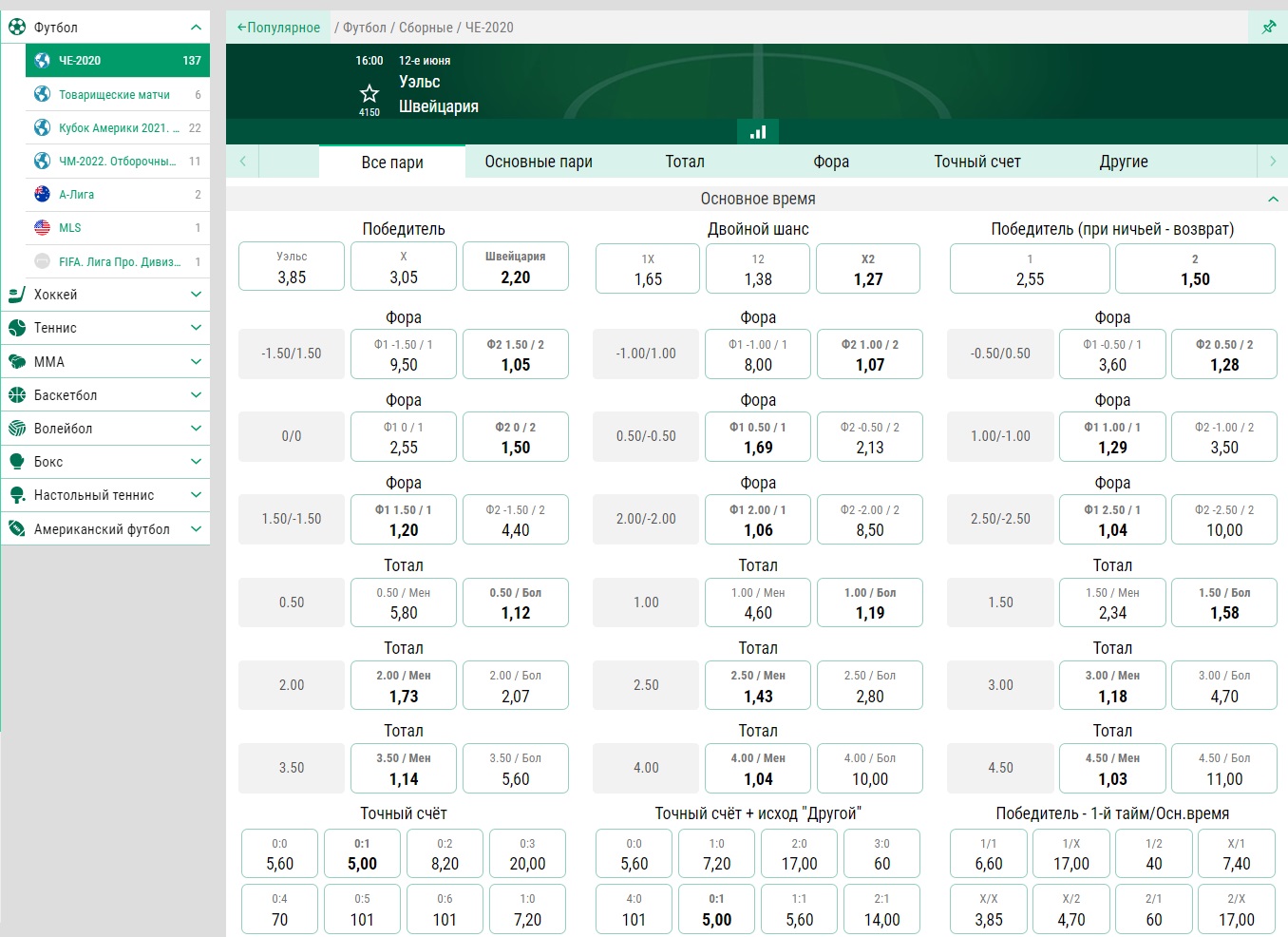This screenshot has width=1288, height=937.
Task: Click the basketball icon
Action: [x=17, y=394]
